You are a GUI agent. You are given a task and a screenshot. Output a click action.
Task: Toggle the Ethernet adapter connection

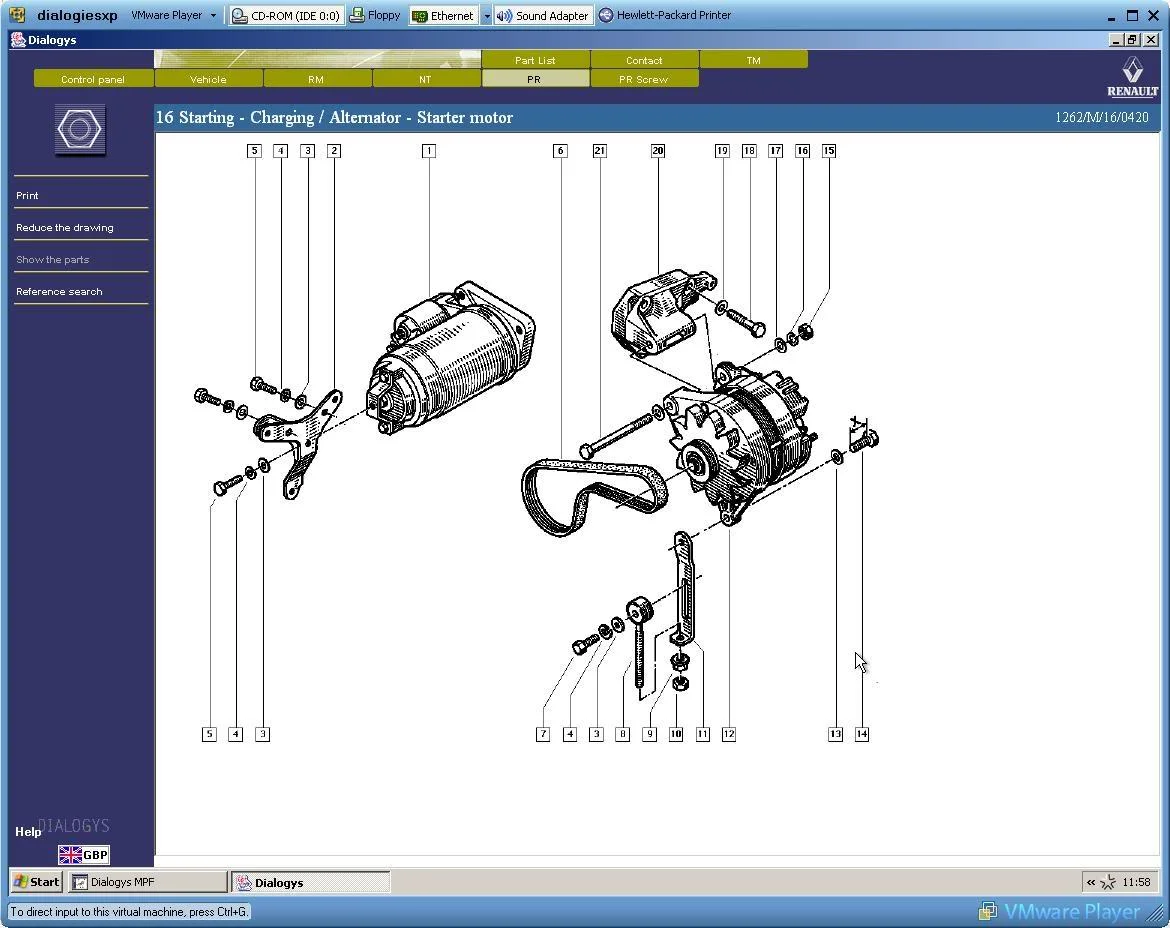tap(443, 15)
